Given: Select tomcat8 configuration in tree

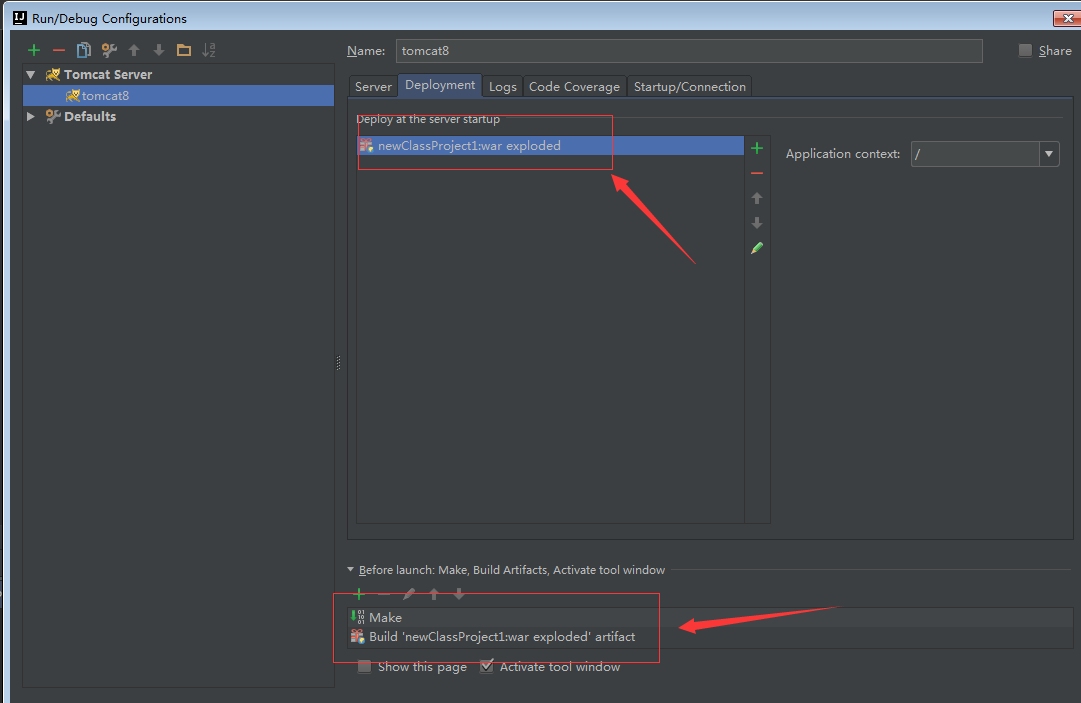Looking at the screenshot, I should point(179,95).
